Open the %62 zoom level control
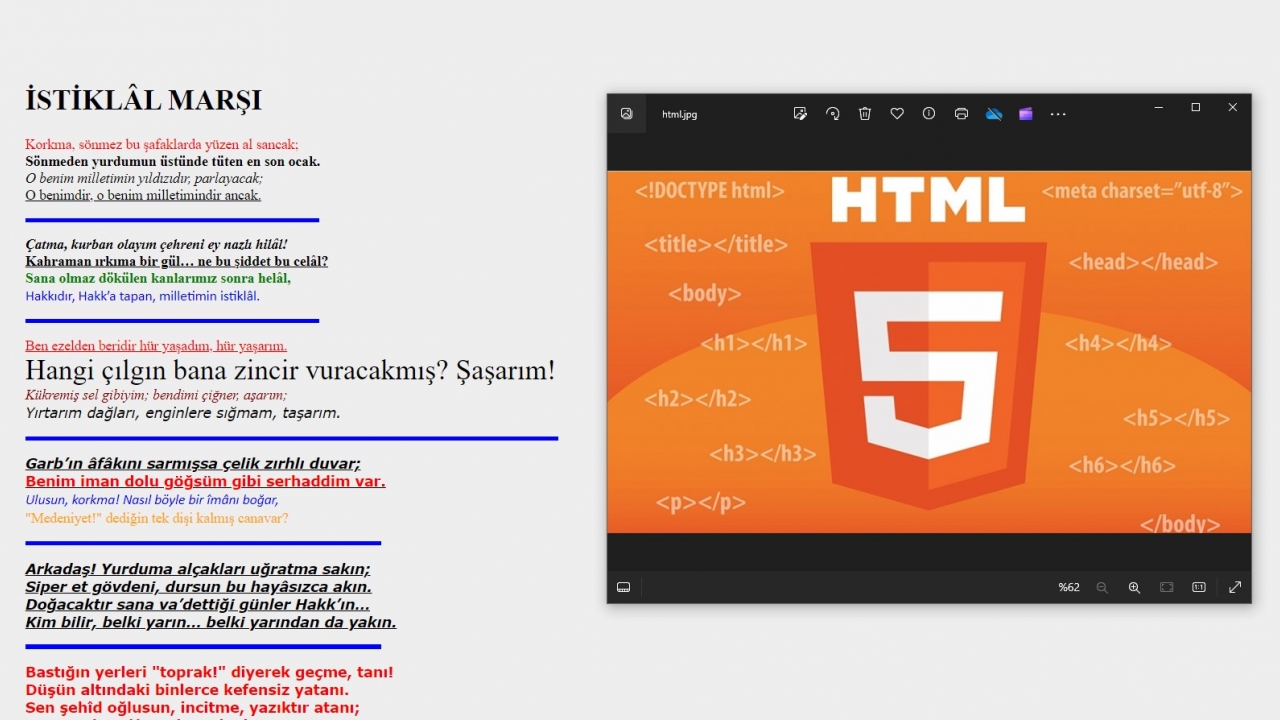 point(1069,587)
